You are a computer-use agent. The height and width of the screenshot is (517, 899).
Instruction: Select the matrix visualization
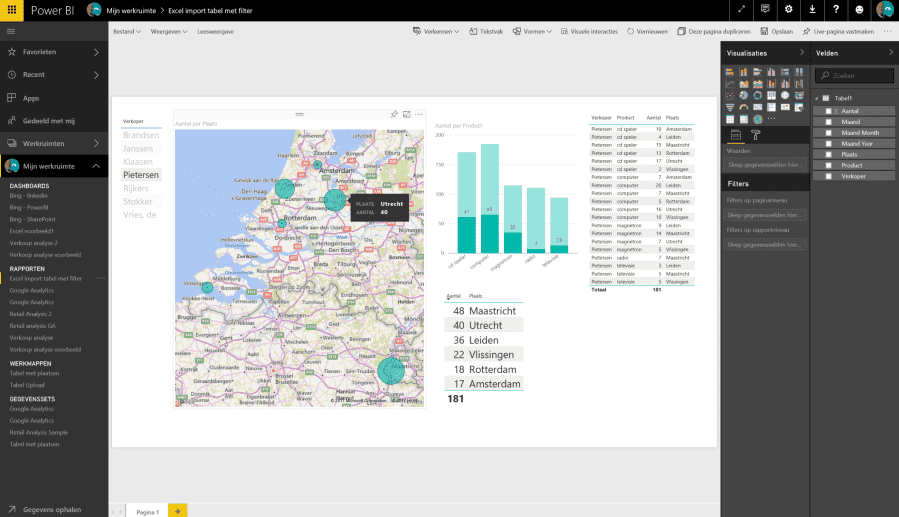point(744,119)
